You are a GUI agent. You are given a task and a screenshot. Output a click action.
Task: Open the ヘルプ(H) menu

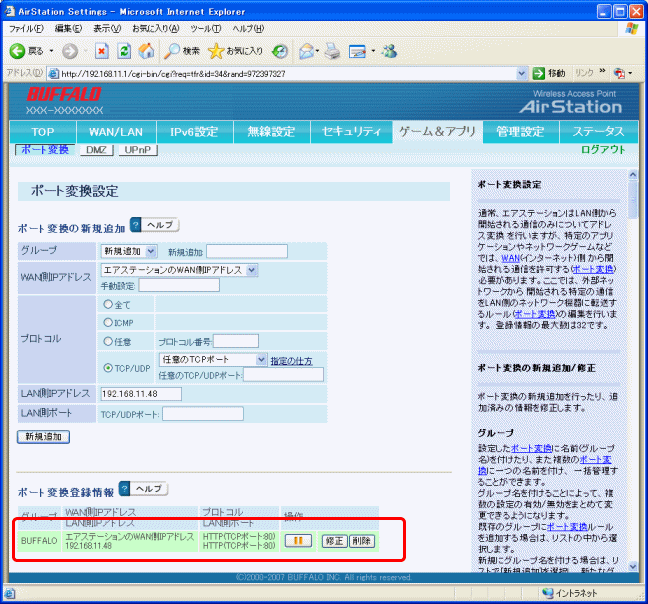[x=248, y=29]
